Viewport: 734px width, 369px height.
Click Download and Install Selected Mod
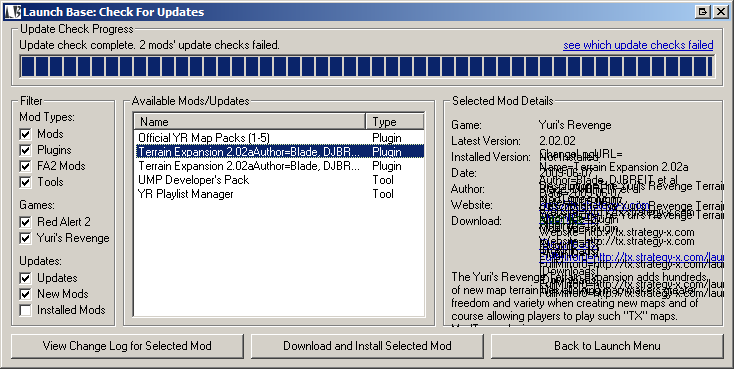tap(367, 346)
